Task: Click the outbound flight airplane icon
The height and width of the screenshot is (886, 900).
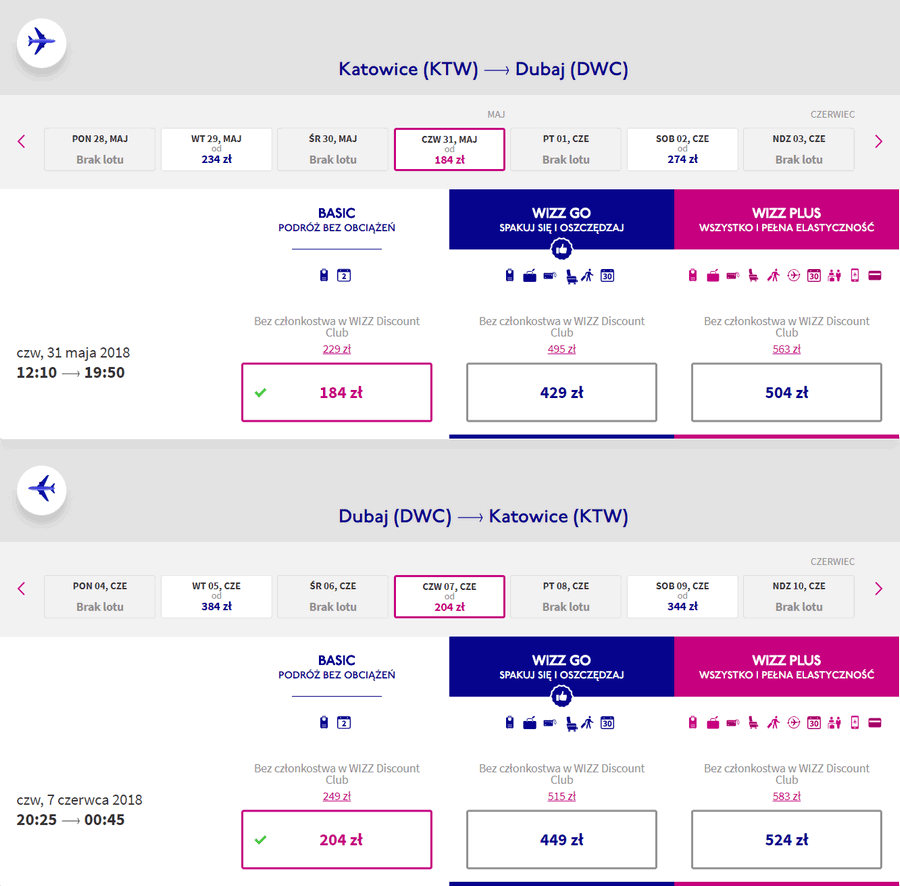Action: (41, 42)
